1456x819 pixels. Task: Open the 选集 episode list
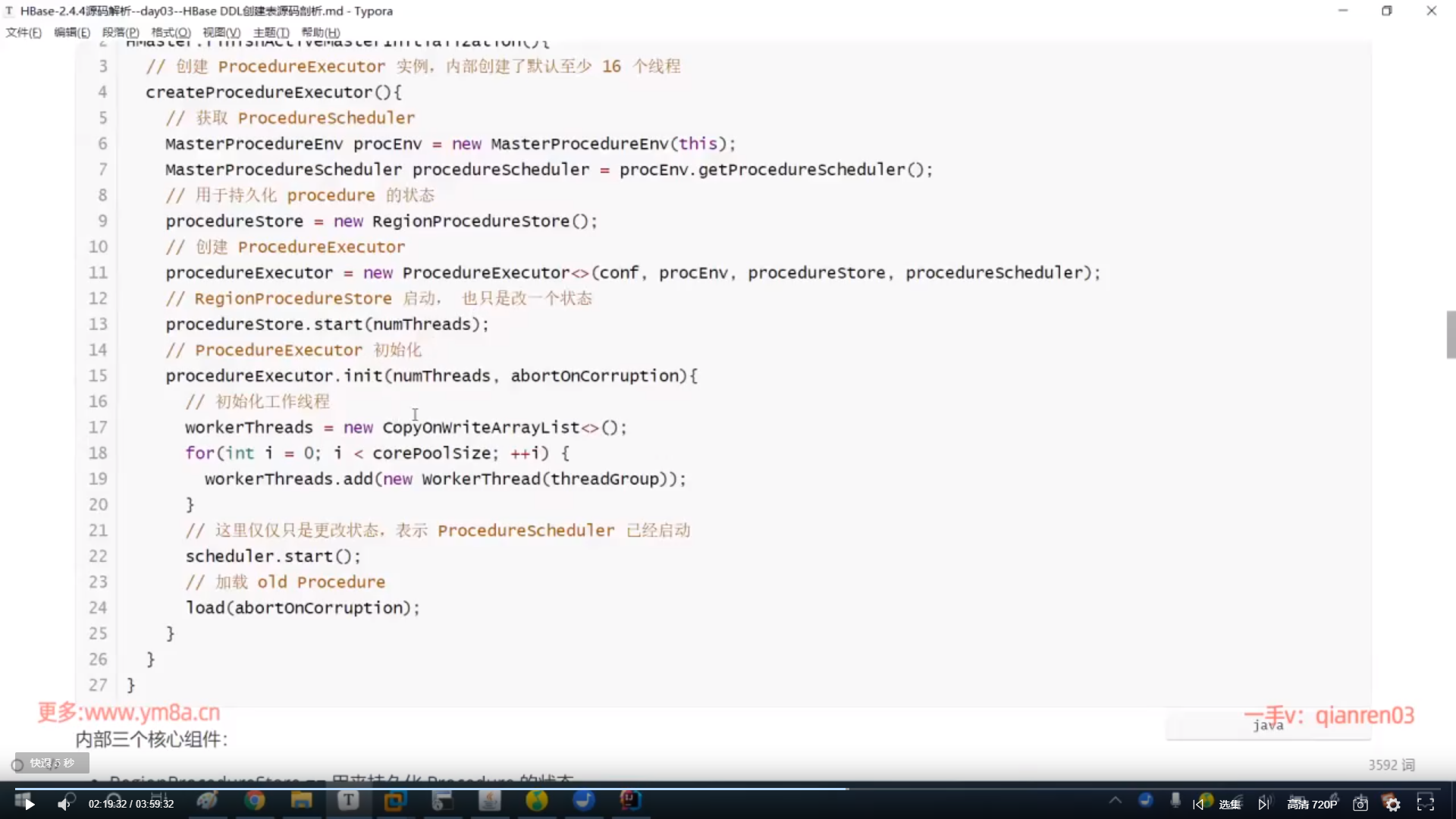coord(1229,804)
